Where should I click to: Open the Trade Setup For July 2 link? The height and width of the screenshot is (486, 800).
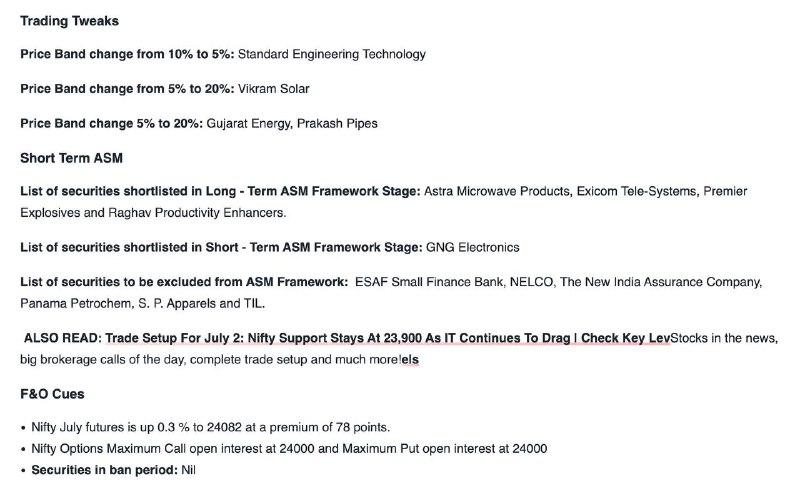(387, 338)
